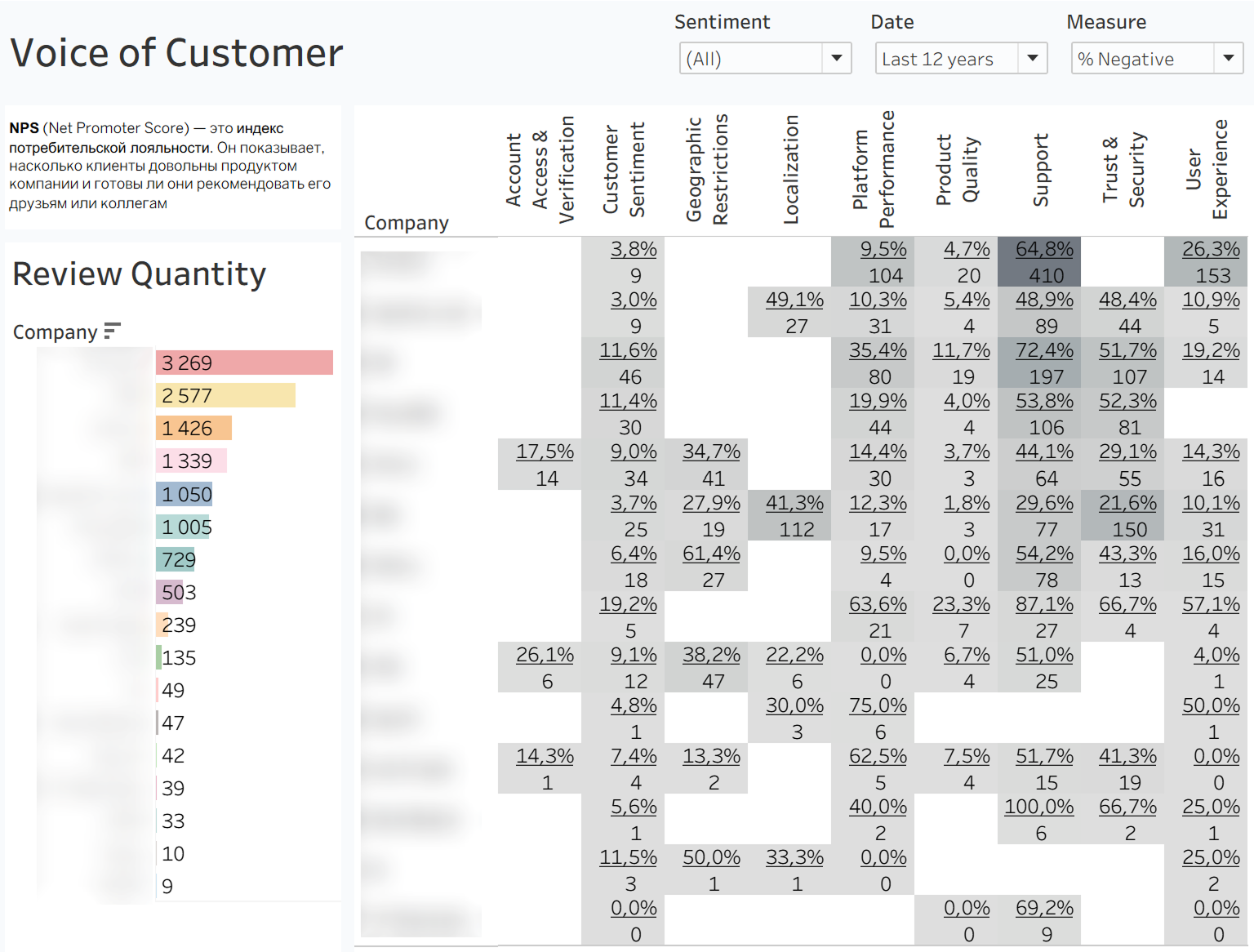Click the User Experience column header
1254x952 pixels.
point(1207,169)
